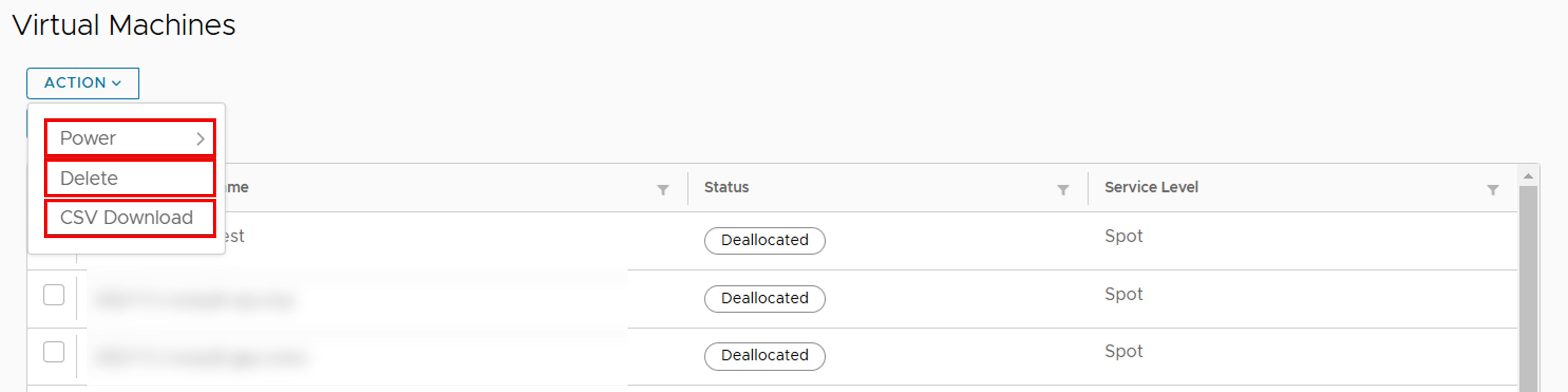
Task: Click the third row's Deallocated status badge
Action: click(764, 355)
